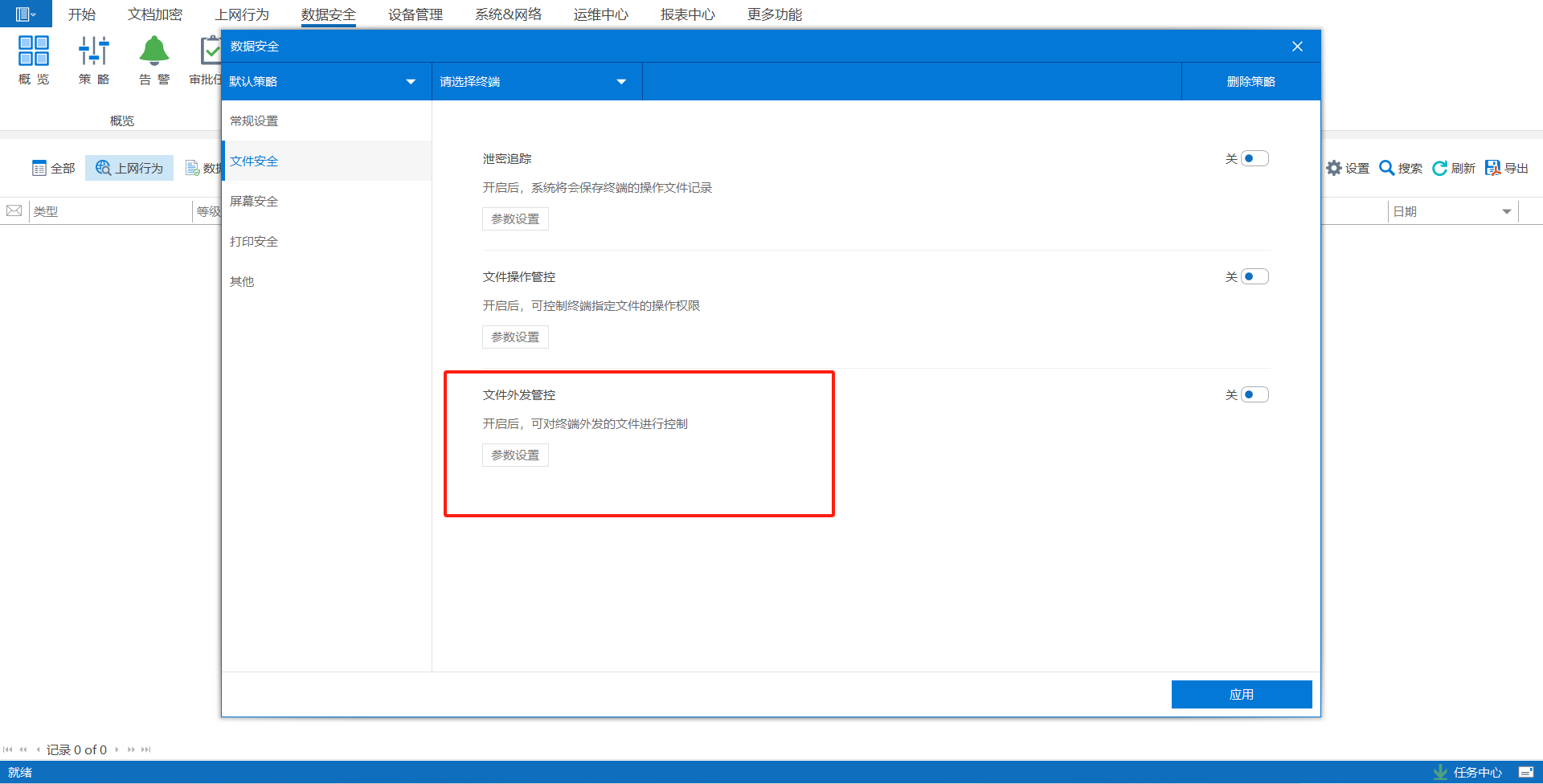Click the 删除策略 button
The height and width of the screenshot is (784, 1543).
[1251, 81]
